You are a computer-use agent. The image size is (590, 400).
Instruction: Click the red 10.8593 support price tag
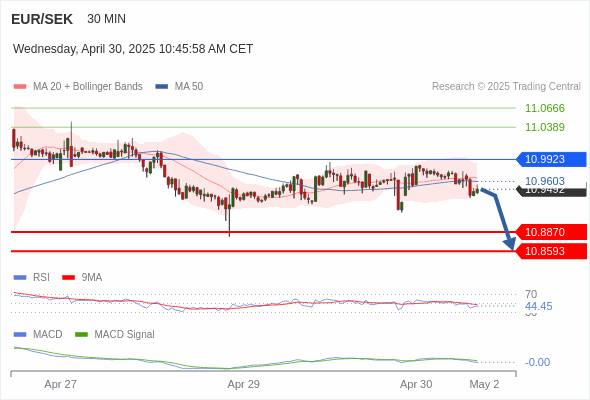(551, 251)
